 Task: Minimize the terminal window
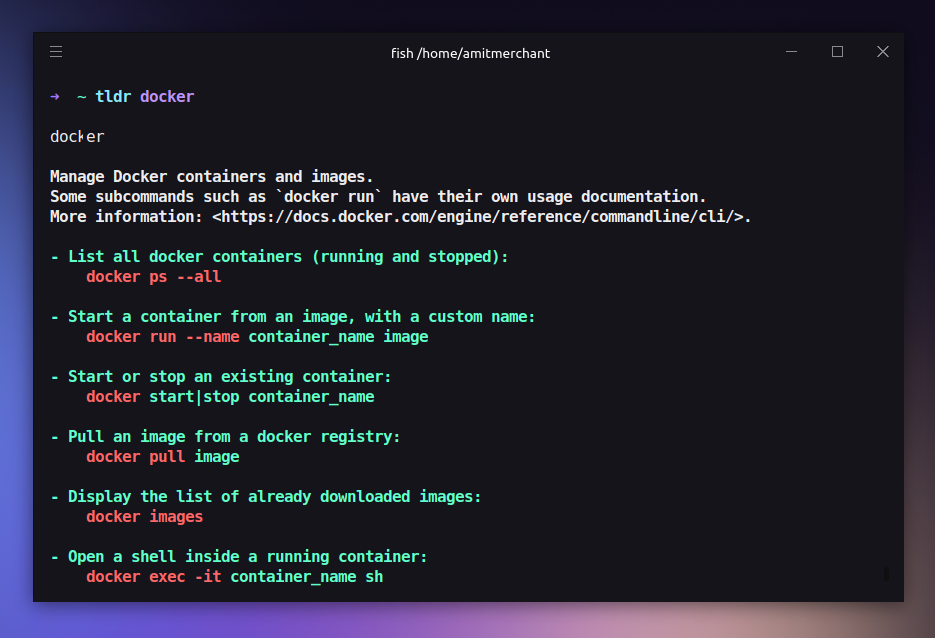[791, 52]
